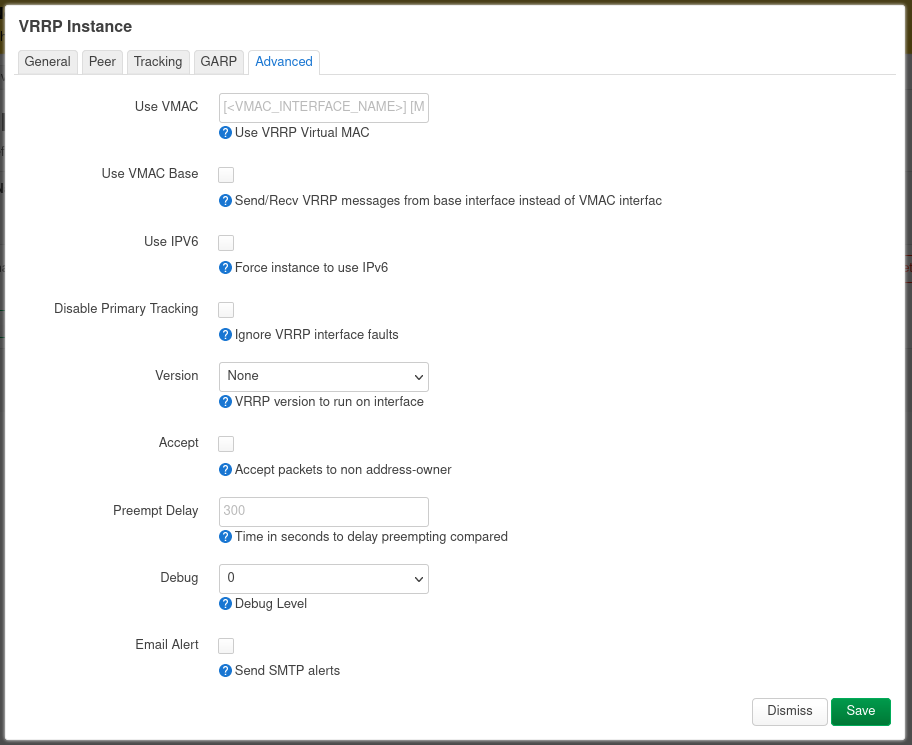
Task: Click the help icon beside Use VMAC Base
Action: [x=225, y=200]
